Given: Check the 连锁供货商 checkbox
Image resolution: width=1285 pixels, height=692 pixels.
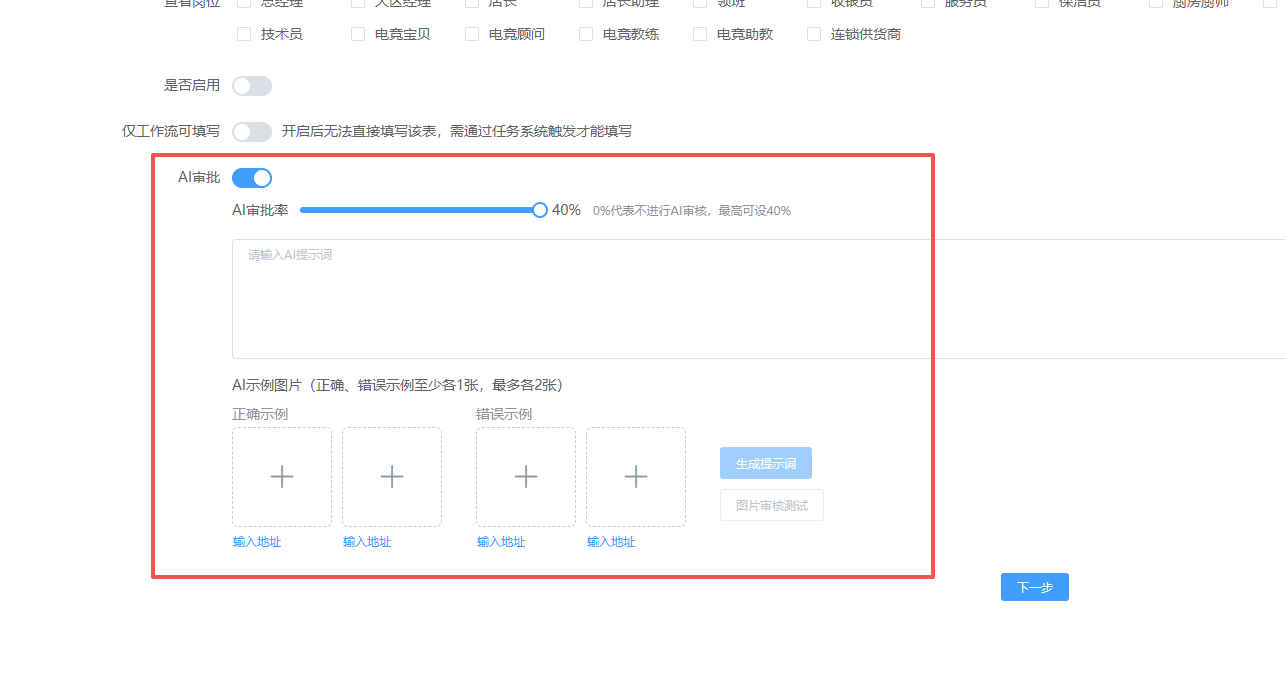Looking at the screenshot, I should click(814, 34).
